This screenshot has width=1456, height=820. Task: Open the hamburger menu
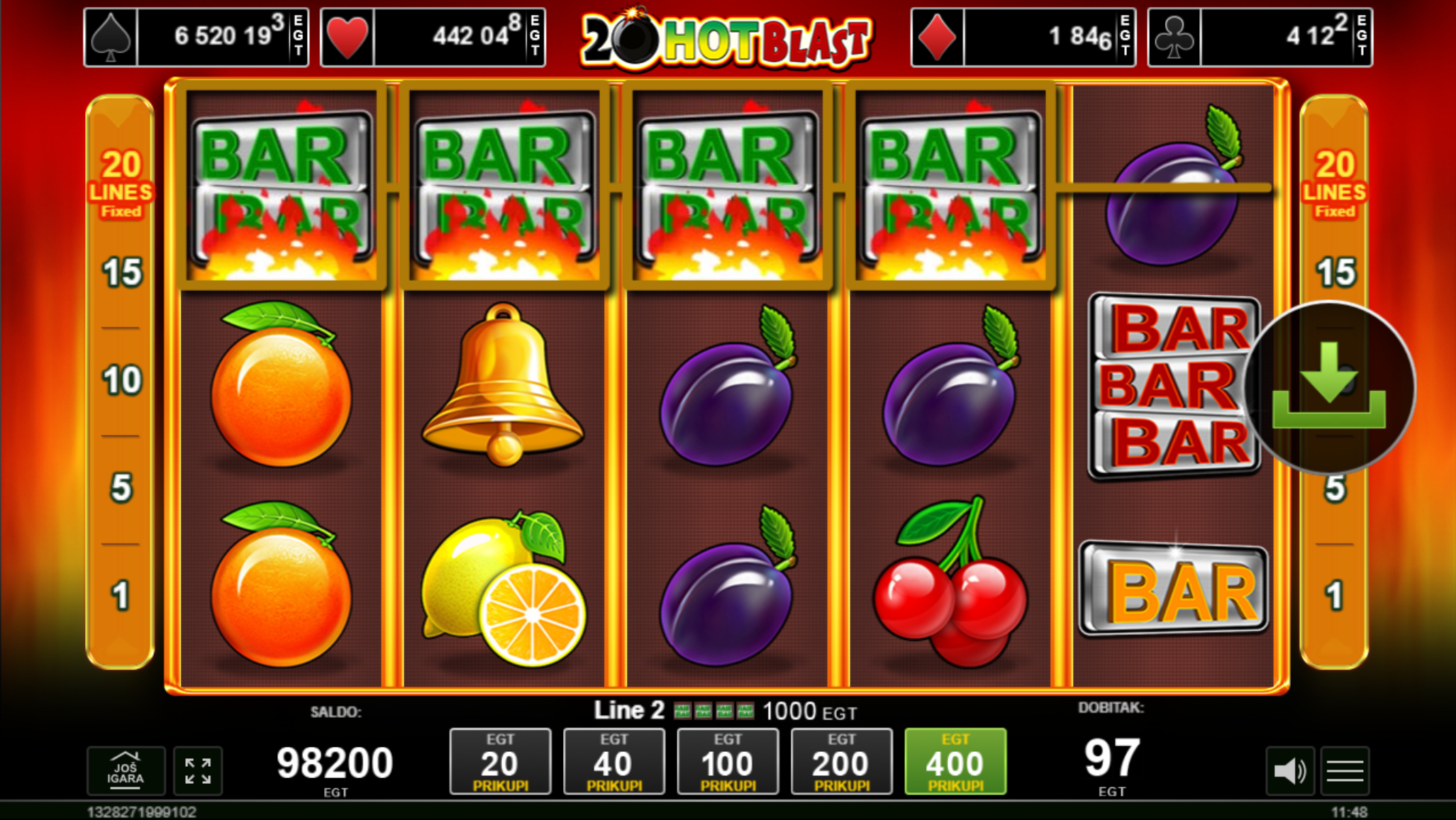click(x=1345, y=770)
